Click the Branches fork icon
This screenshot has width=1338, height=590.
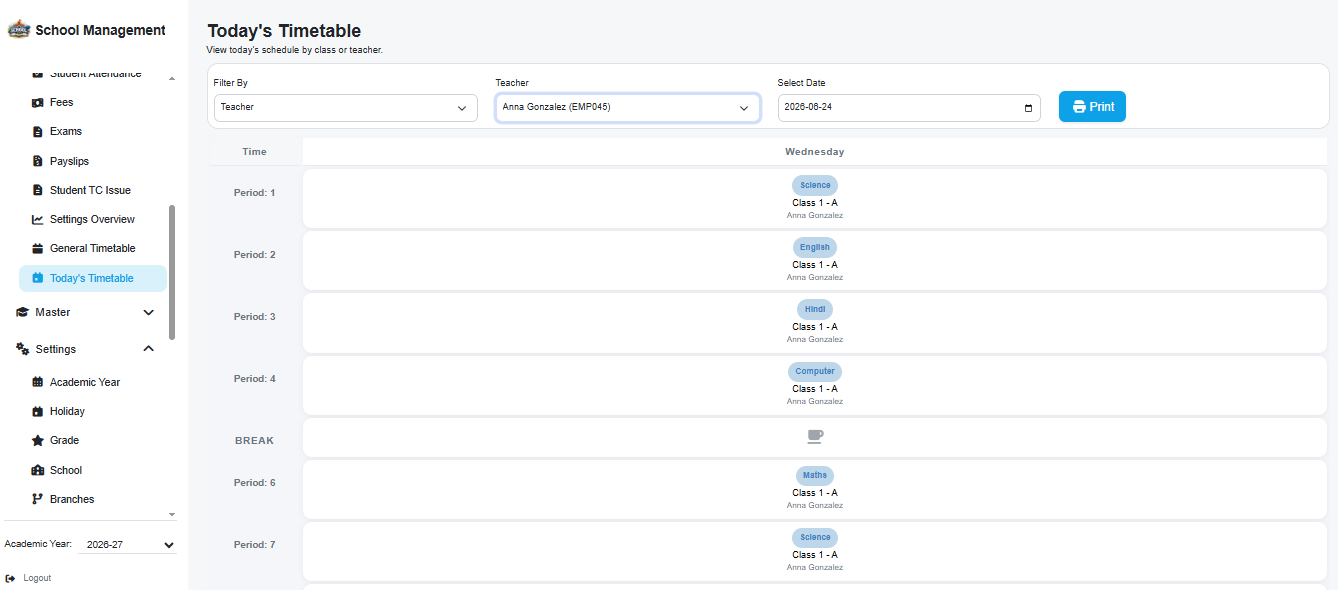(37, 499)
